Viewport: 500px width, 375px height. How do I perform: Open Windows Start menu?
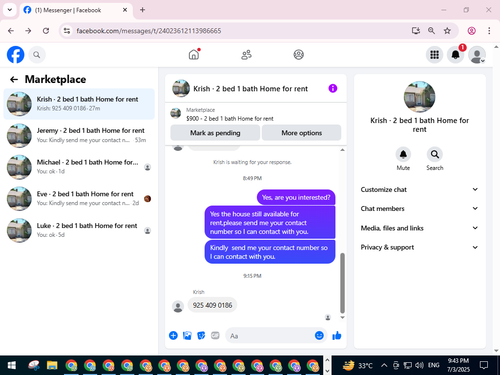12,366
